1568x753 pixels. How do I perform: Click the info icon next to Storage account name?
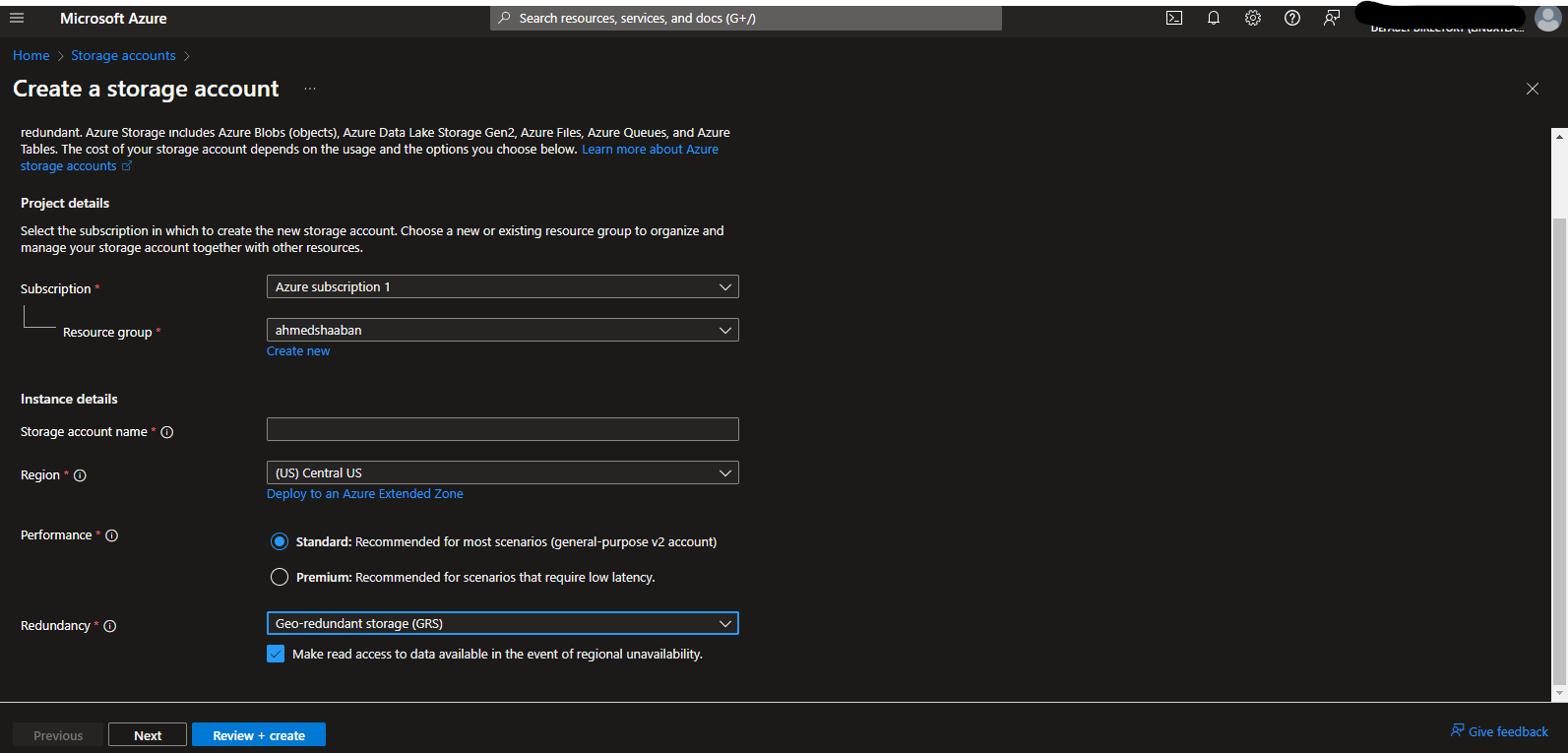(x=167, y=432)
